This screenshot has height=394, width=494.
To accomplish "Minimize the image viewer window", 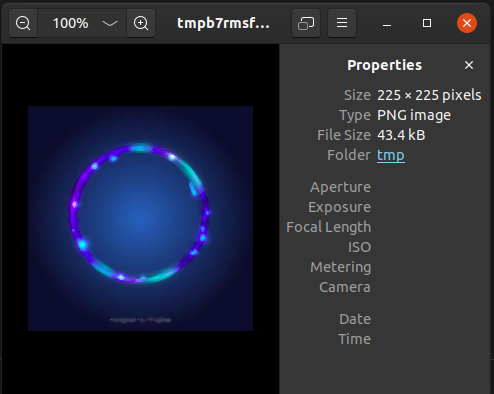I will click(387, 23).
